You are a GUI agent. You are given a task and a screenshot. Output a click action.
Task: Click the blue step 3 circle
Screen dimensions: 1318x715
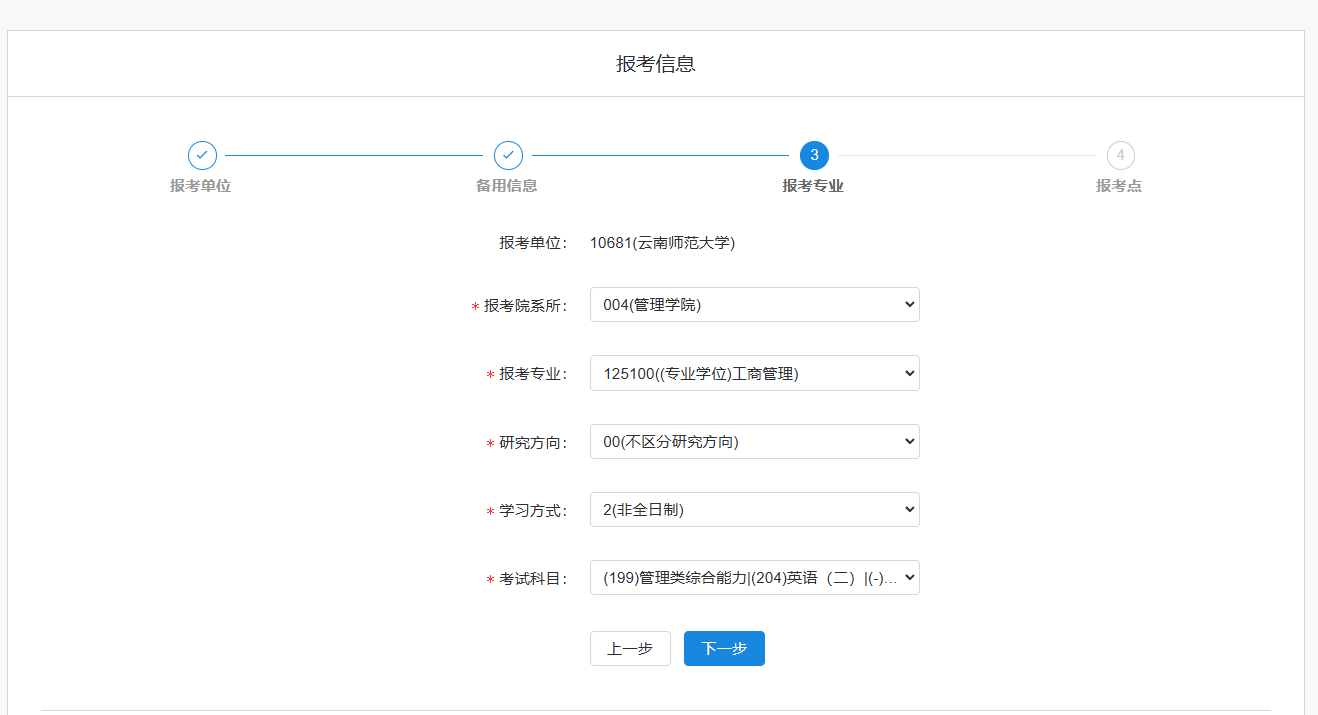click(814, 155)
